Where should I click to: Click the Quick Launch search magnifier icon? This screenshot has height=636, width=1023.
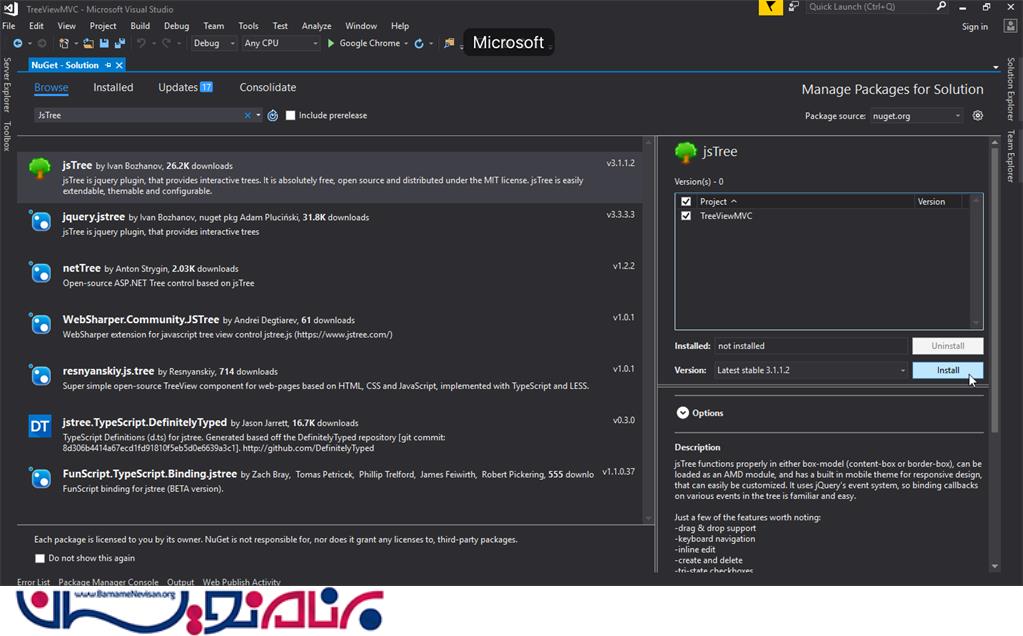[941, 7]
